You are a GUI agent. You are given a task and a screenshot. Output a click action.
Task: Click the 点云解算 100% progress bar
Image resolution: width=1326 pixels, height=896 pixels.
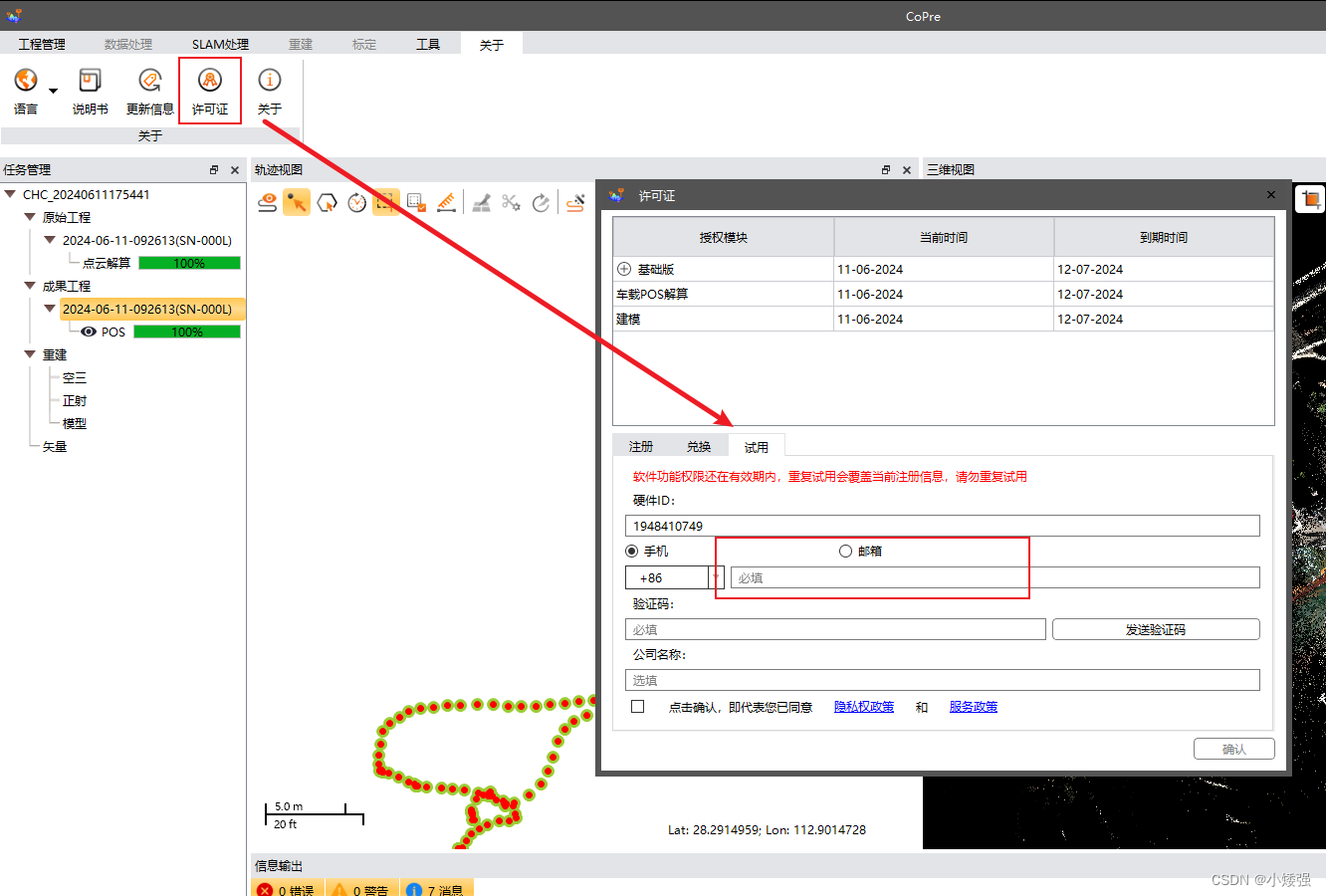189,263
